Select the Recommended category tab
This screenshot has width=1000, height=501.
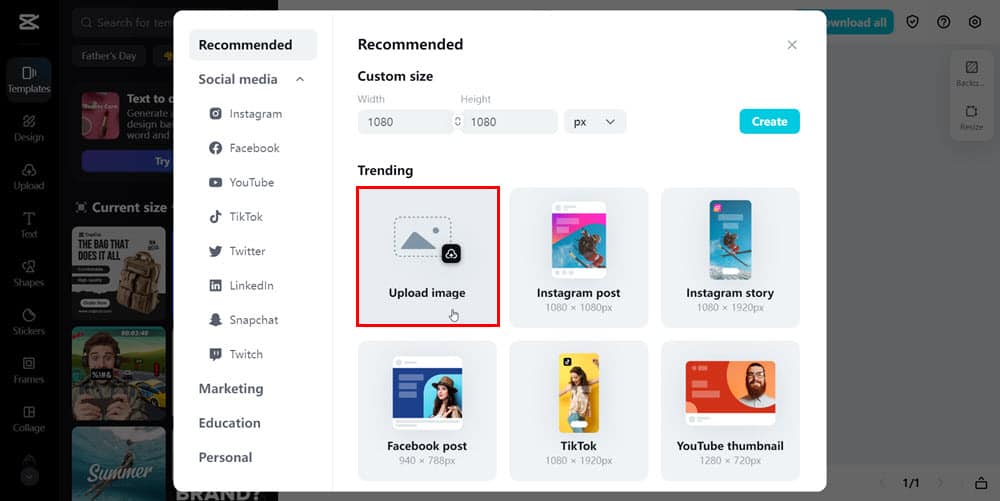253,45
